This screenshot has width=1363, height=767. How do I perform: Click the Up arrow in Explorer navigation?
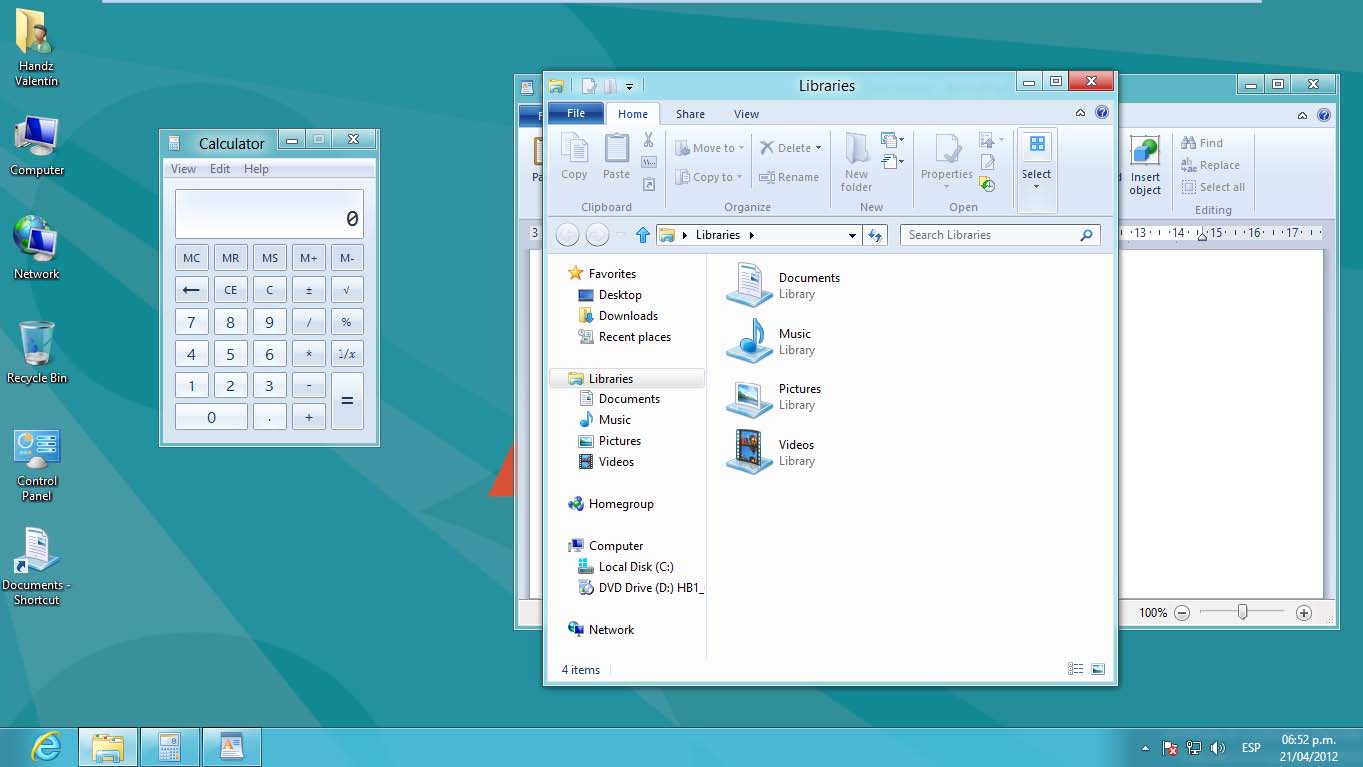tap(643, 235)
